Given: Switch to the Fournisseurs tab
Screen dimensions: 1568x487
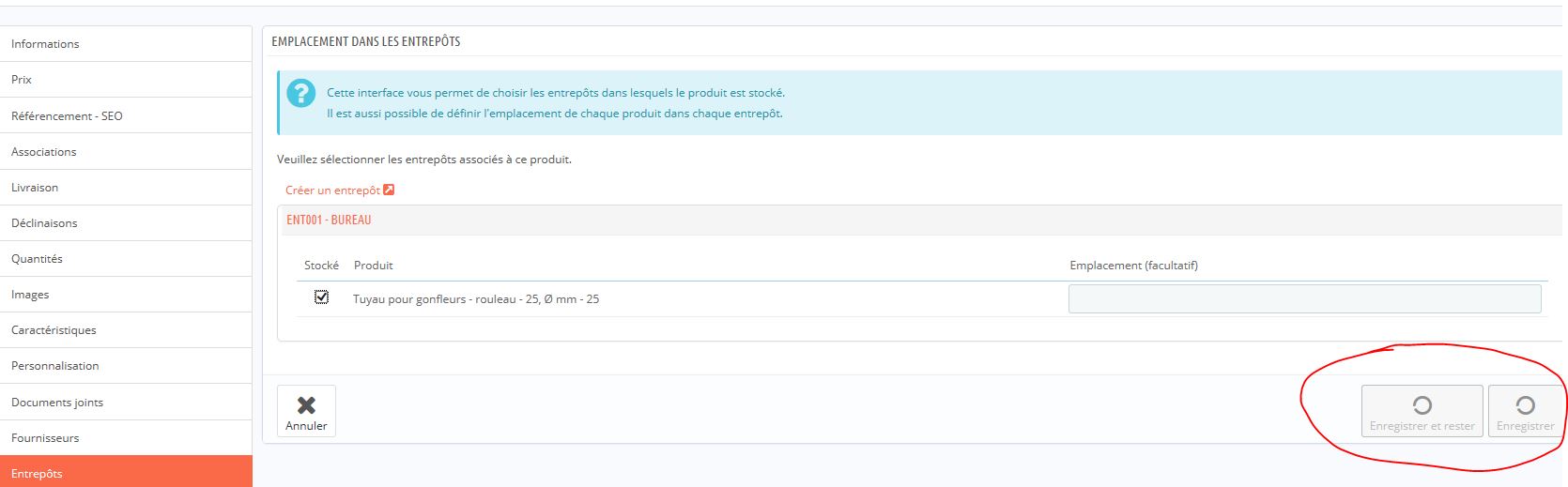Looking at the screenshot, I should click(126, 437).
